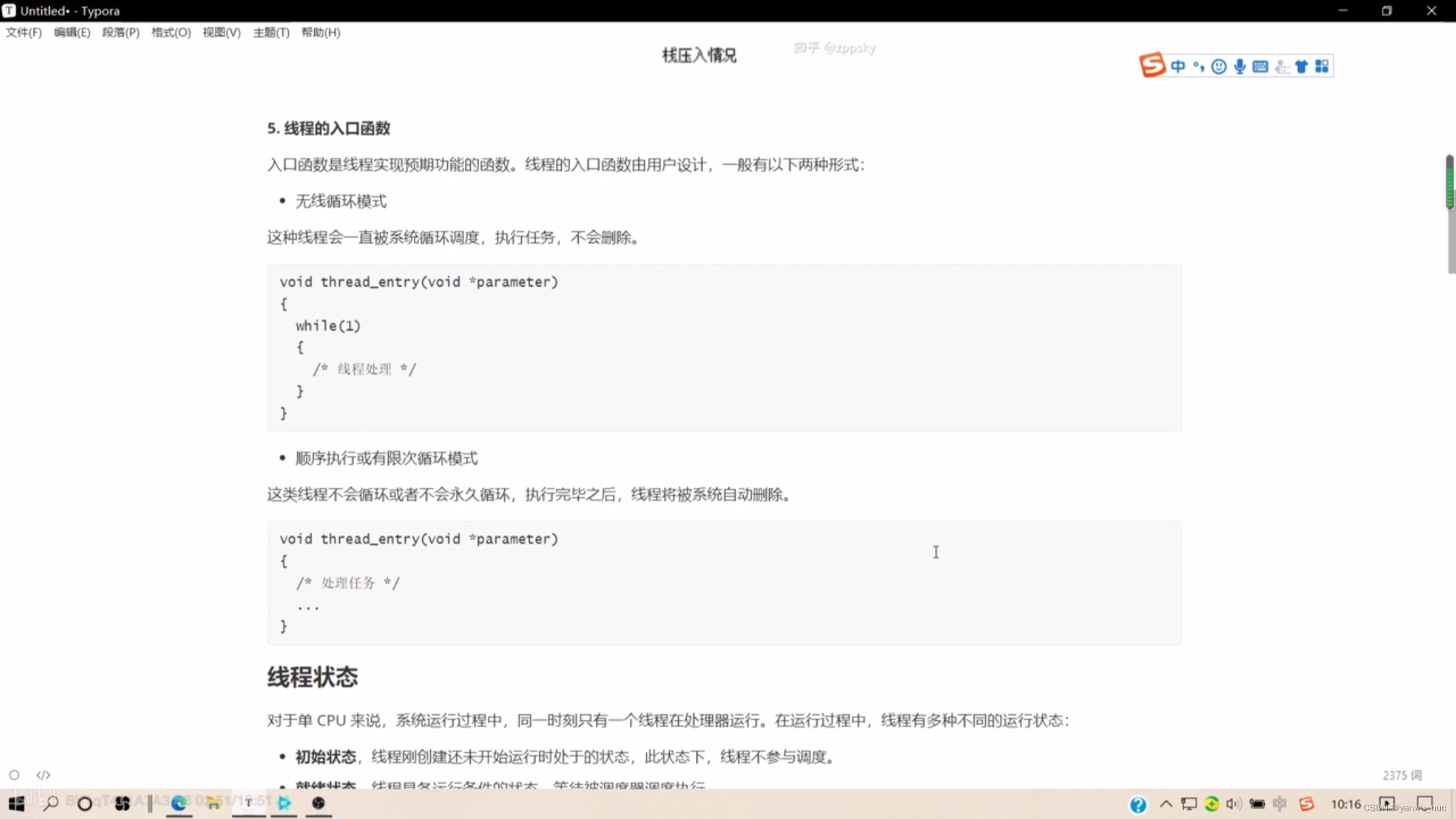Image resolution: width=1456 pixels, height=819 pixels.
Task: Click the volume speaker tray icon
Action: pyautogui.click(x=1234, y=804)
